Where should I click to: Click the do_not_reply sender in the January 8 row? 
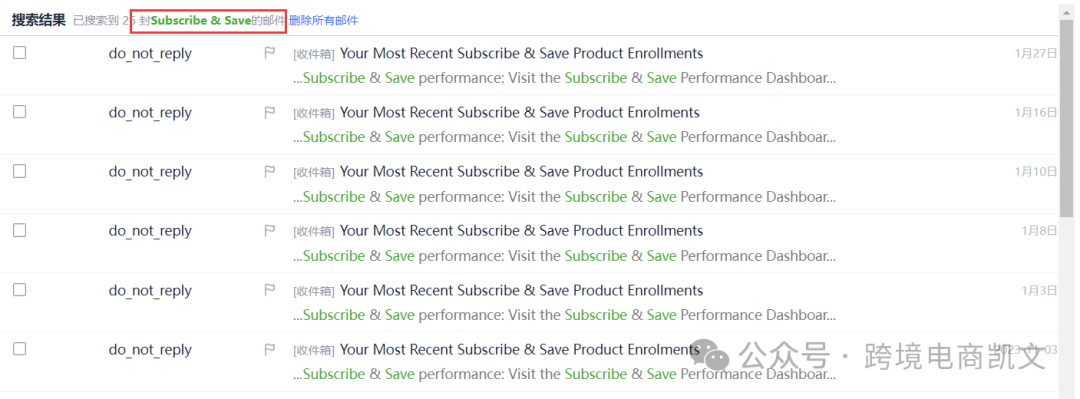coord(150,232)
